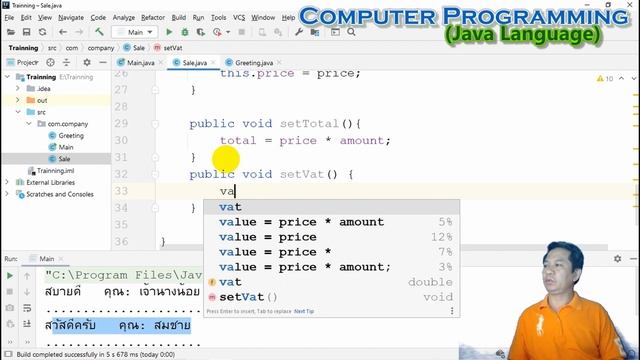Expand Scratches and Consoles node
The width and height of the screenshot is (640, 360).
[7, 194]
